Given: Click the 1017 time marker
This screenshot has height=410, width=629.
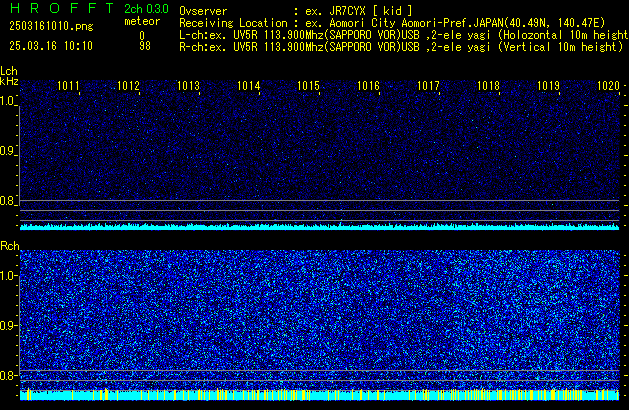Looking at the screenshot, I should coord(428,86).
